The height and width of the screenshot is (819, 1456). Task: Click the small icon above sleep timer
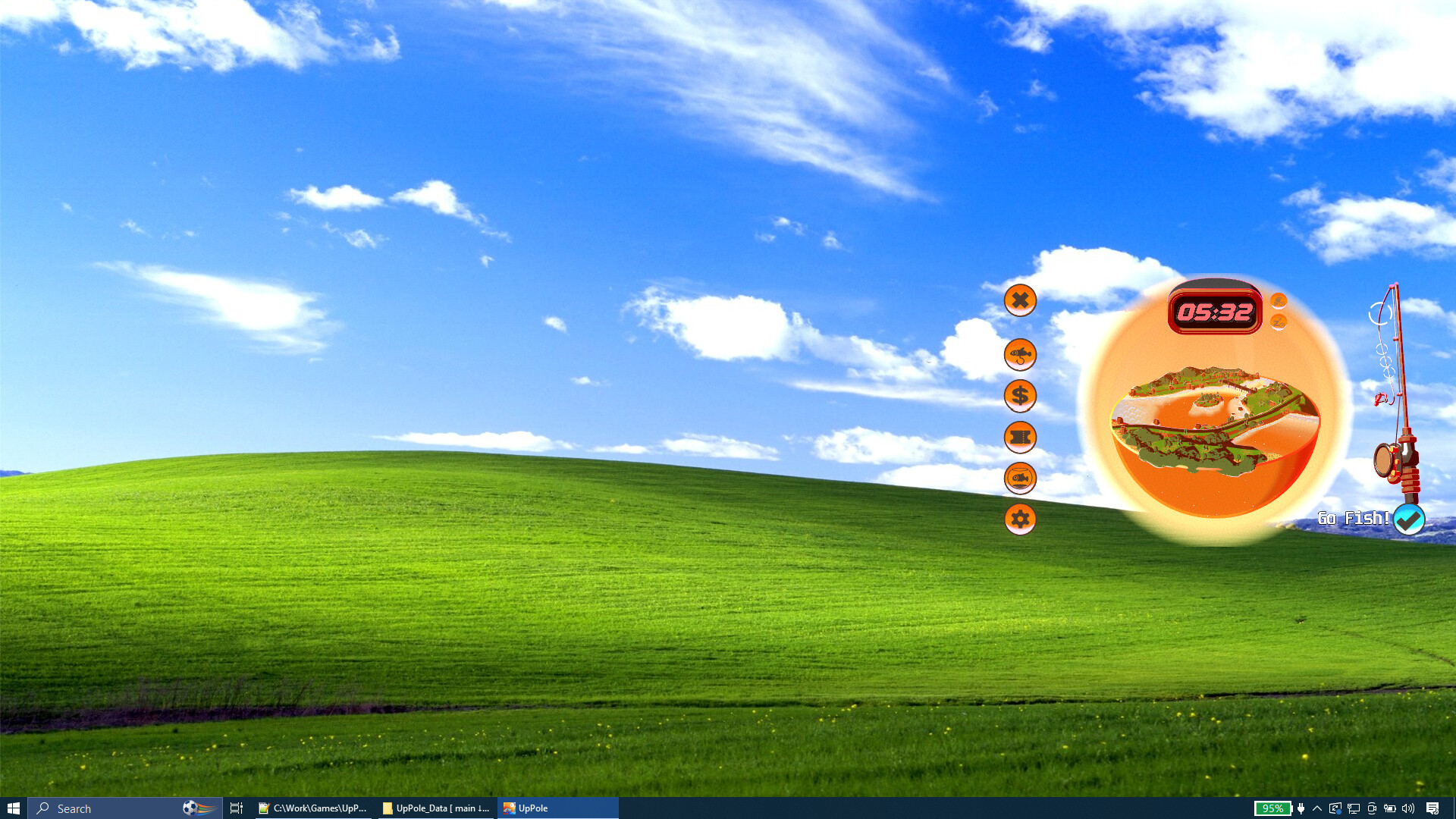click(1279, 300)
